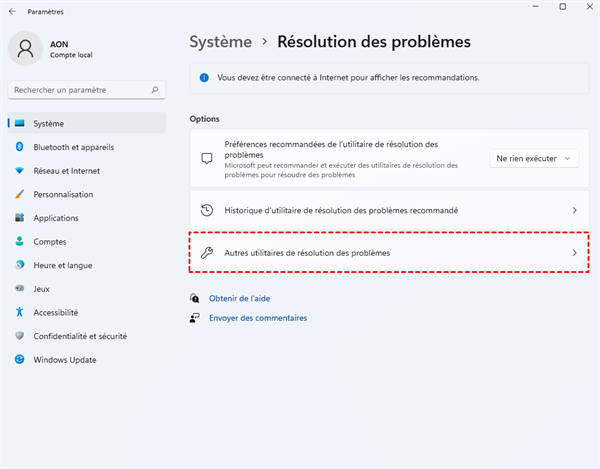Image resolution: width=600 pixels, height=469 pixels.
Task: Click the Réseau et Internet wifi icon
Action: point(19,170)
